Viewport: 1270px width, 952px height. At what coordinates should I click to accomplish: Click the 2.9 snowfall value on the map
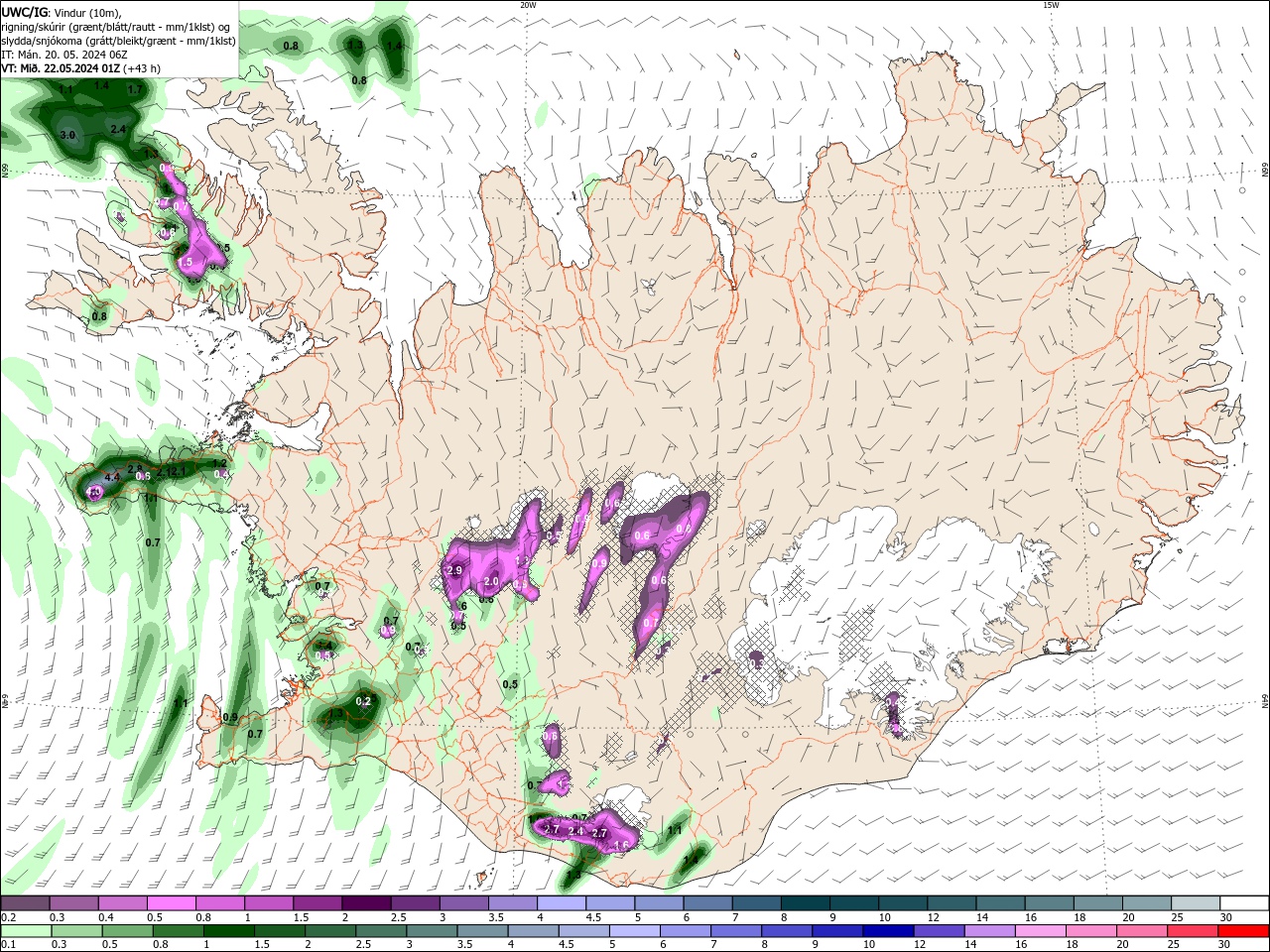455,572
